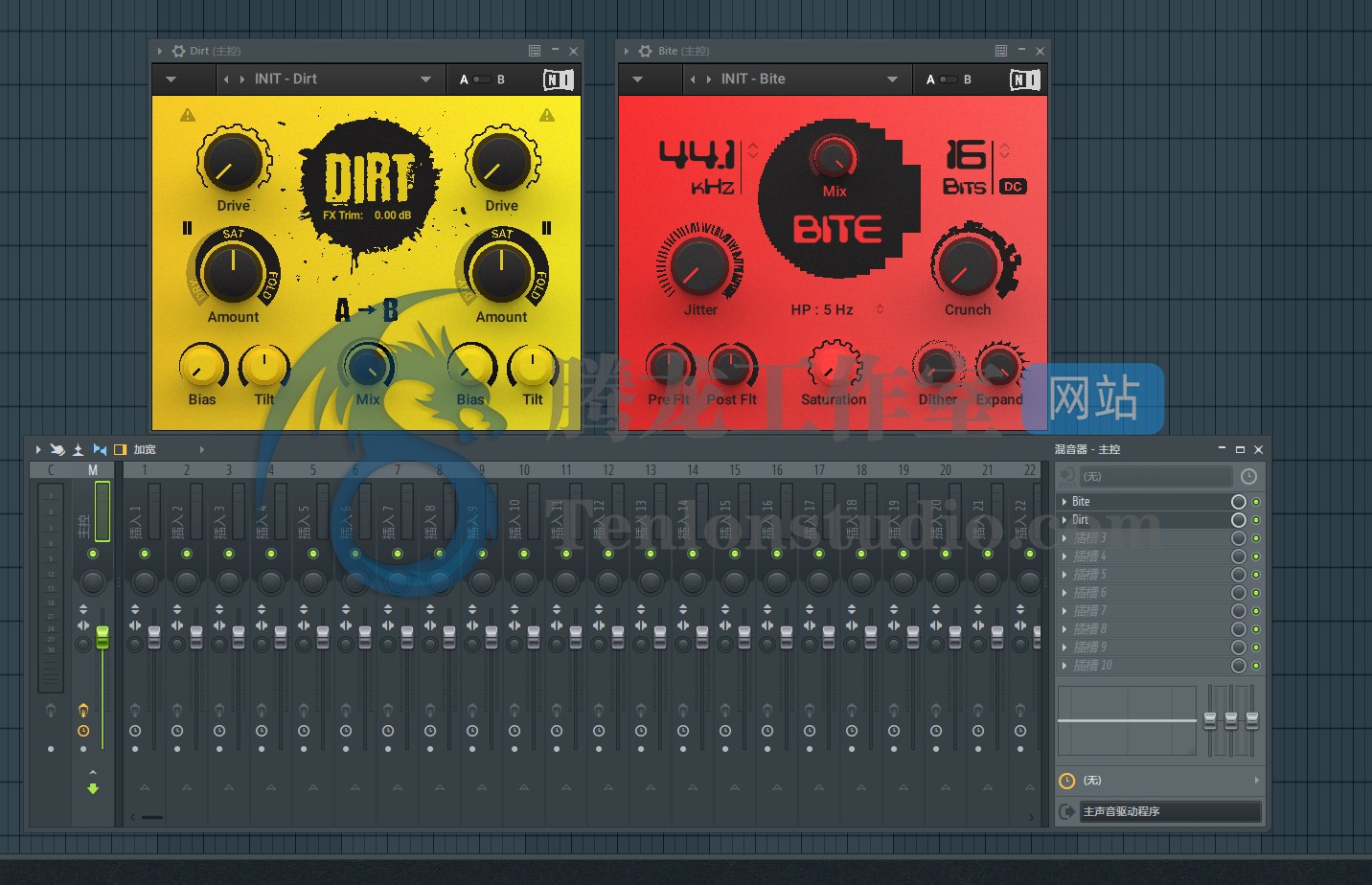
Task: Click the mixer horizontal scrollbar
Action: coord(152,817)
